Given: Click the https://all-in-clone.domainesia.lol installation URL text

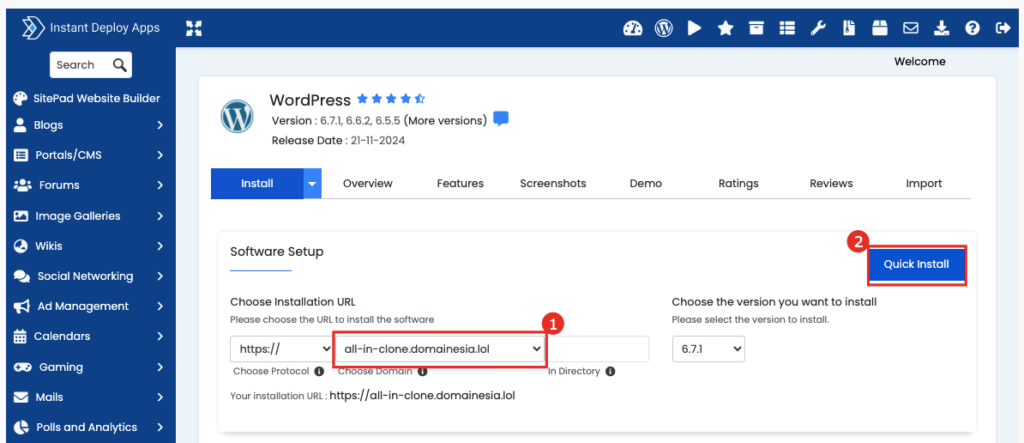Looking at the screenshot, I should 423,395.
